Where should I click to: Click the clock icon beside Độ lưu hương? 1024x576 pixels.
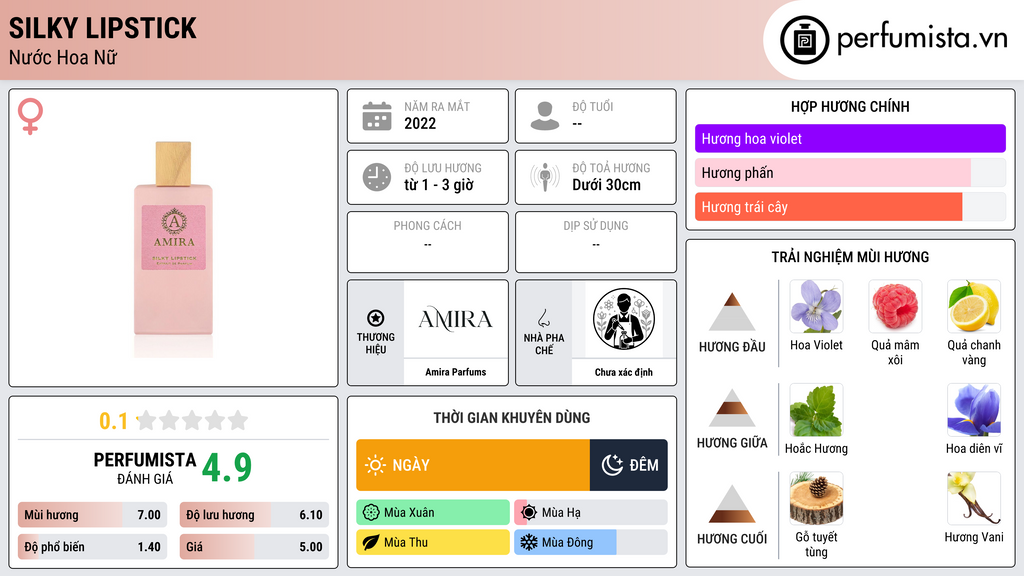tap(377, 177)
